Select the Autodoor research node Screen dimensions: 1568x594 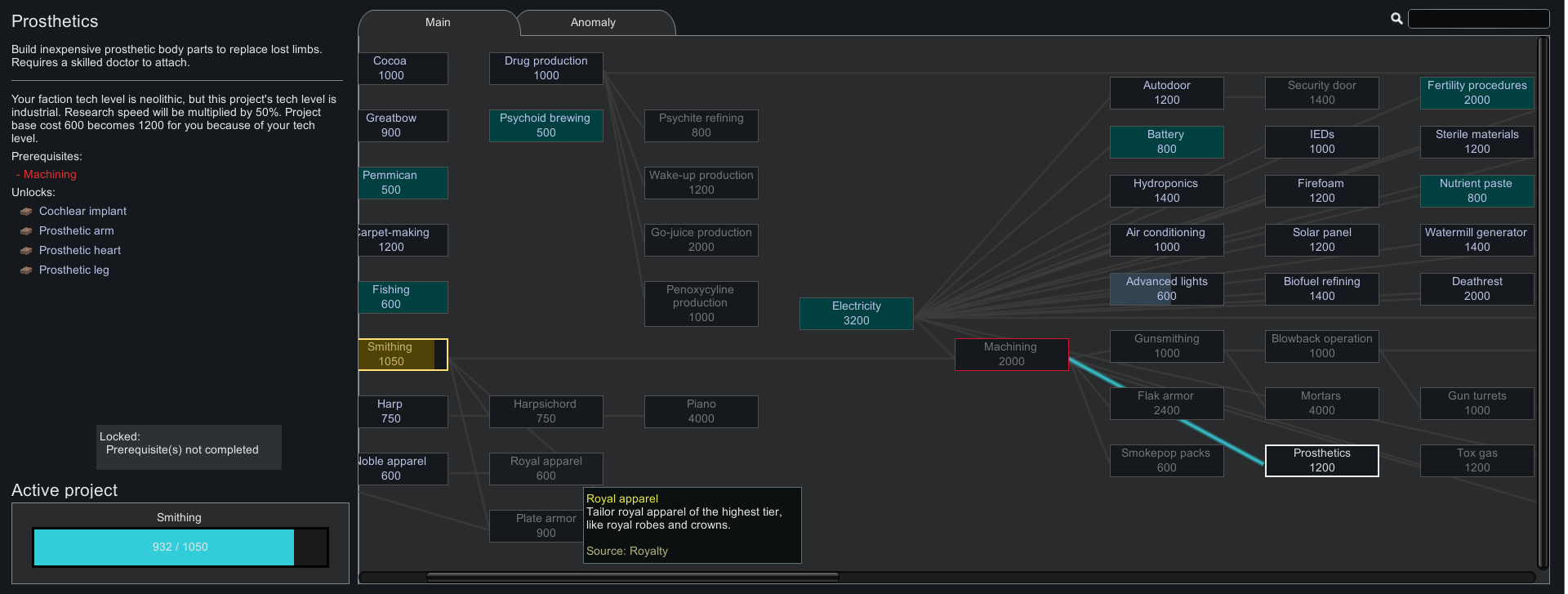[x=1167, y=93]
